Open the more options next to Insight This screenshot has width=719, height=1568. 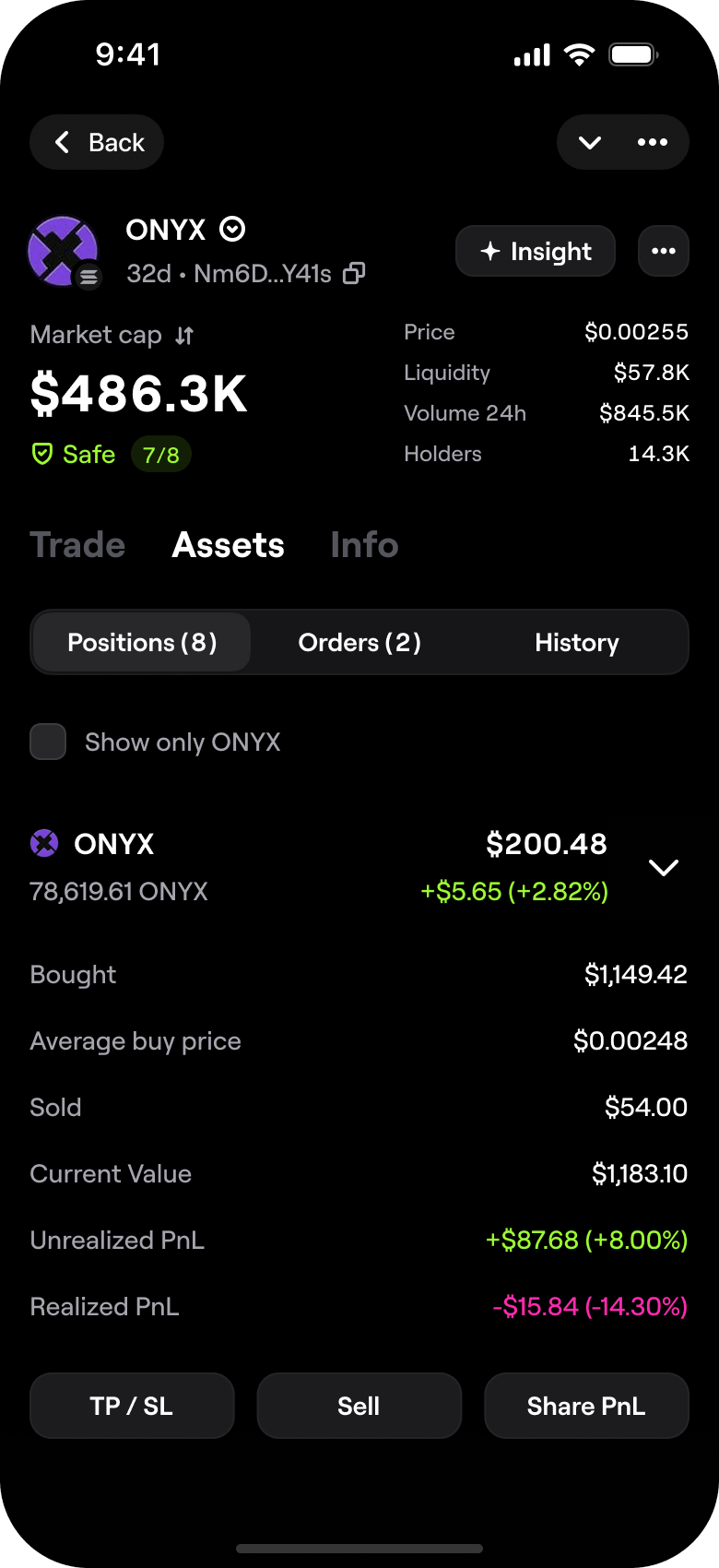click(664, 251)
